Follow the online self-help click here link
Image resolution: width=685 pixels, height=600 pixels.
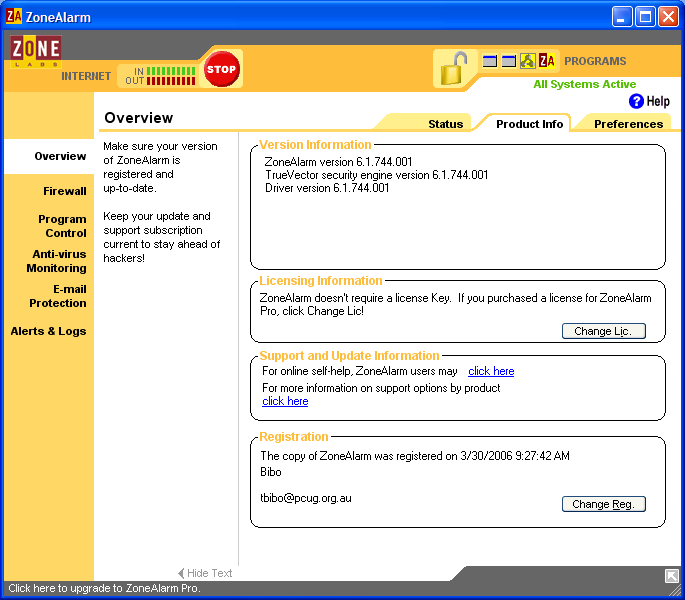[491, 371]
